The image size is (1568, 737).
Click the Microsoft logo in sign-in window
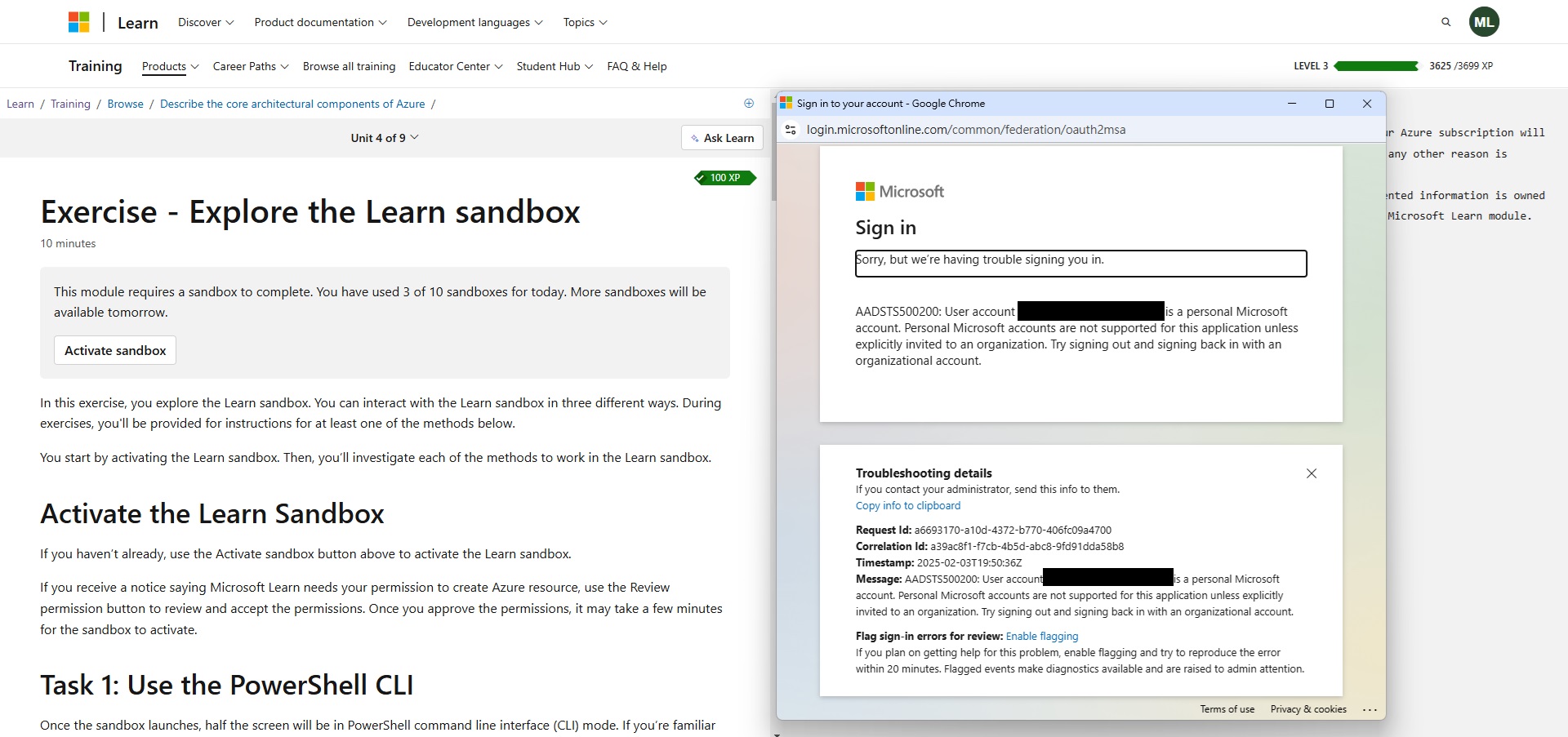[899, 192]
